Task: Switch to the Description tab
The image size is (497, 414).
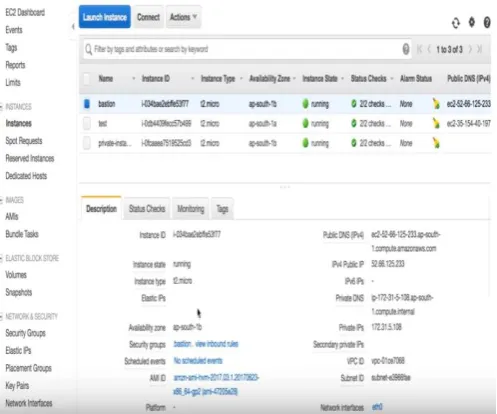Action: [101, 209]
